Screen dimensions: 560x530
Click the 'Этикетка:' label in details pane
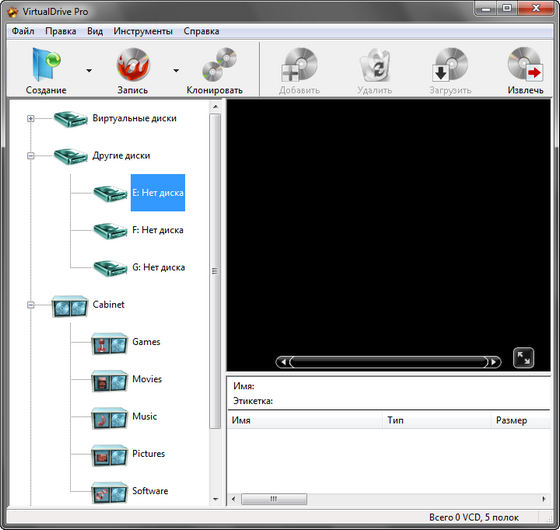[x=253, y=401]
